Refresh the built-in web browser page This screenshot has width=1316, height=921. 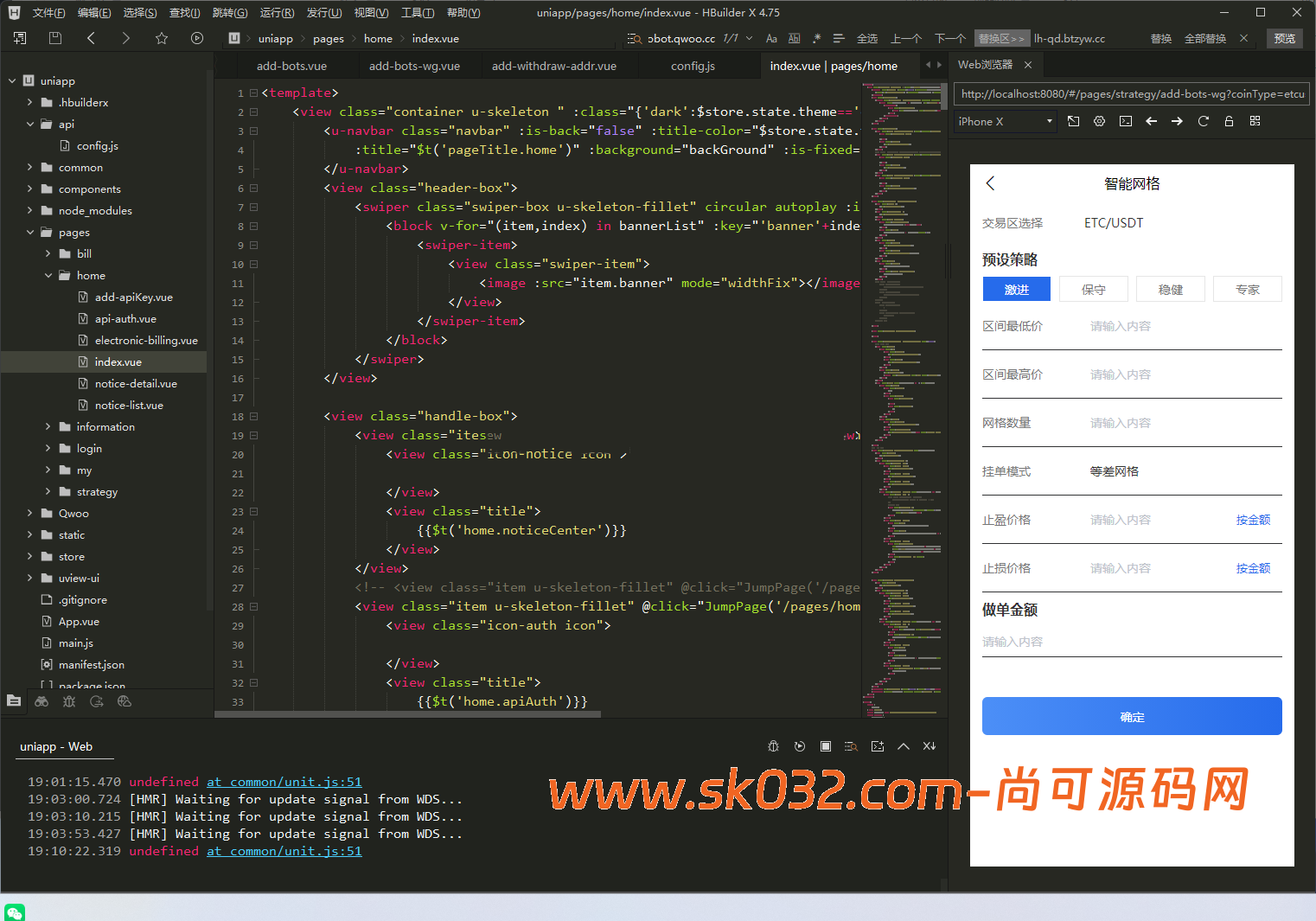coord(1203,121)
